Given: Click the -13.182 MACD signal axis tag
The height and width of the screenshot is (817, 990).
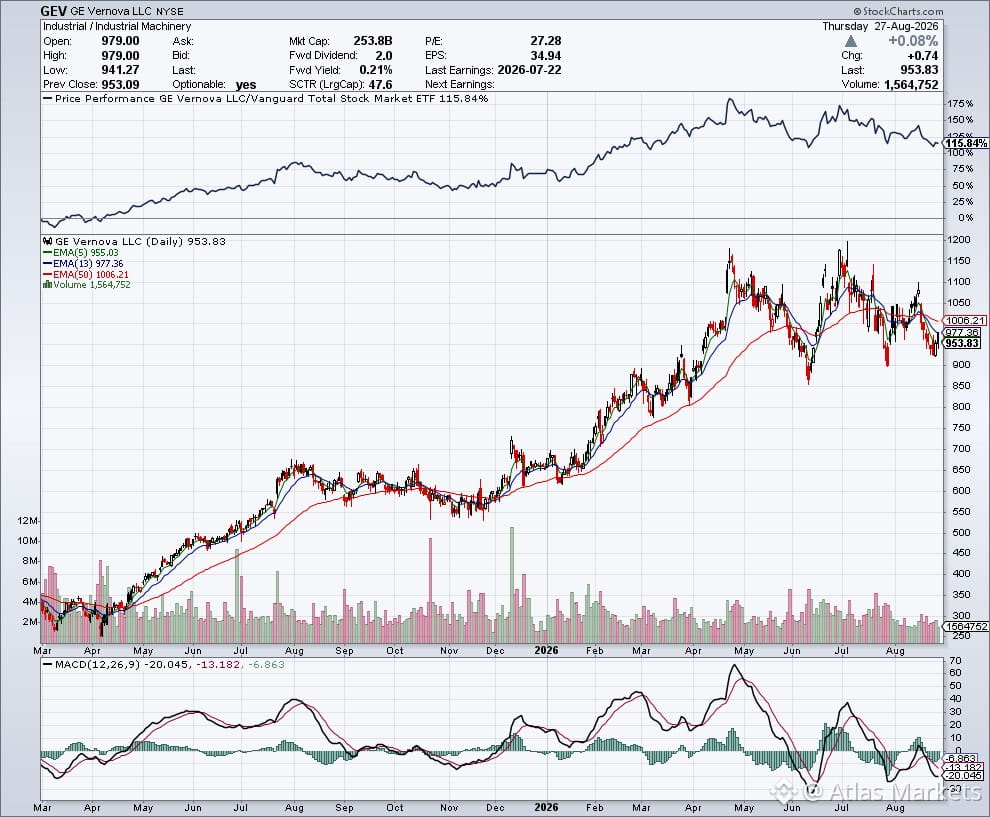Looking at the screenshot, I should 963,767.
